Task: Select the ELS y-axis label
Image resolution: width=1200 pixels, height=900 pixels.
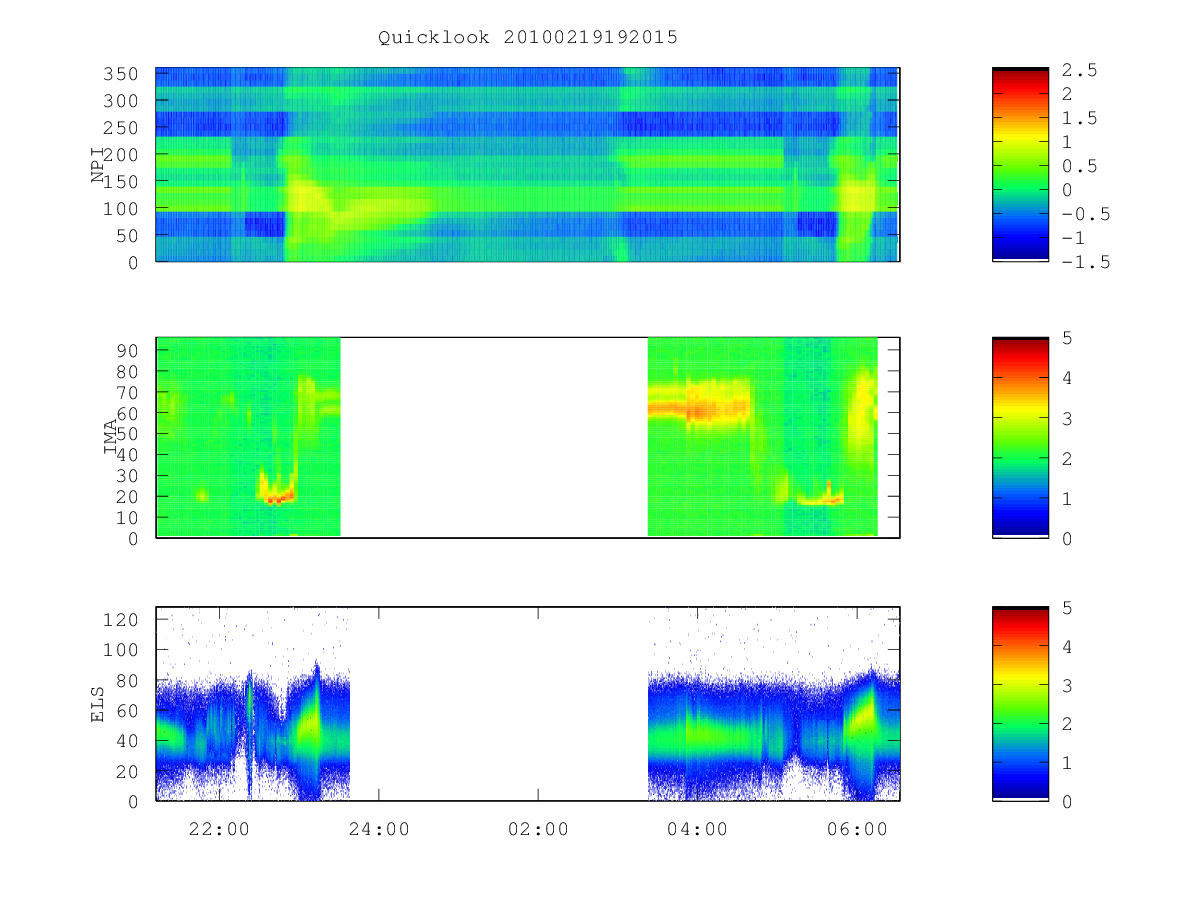Action: pyautogui.click(x=98, y=704)
